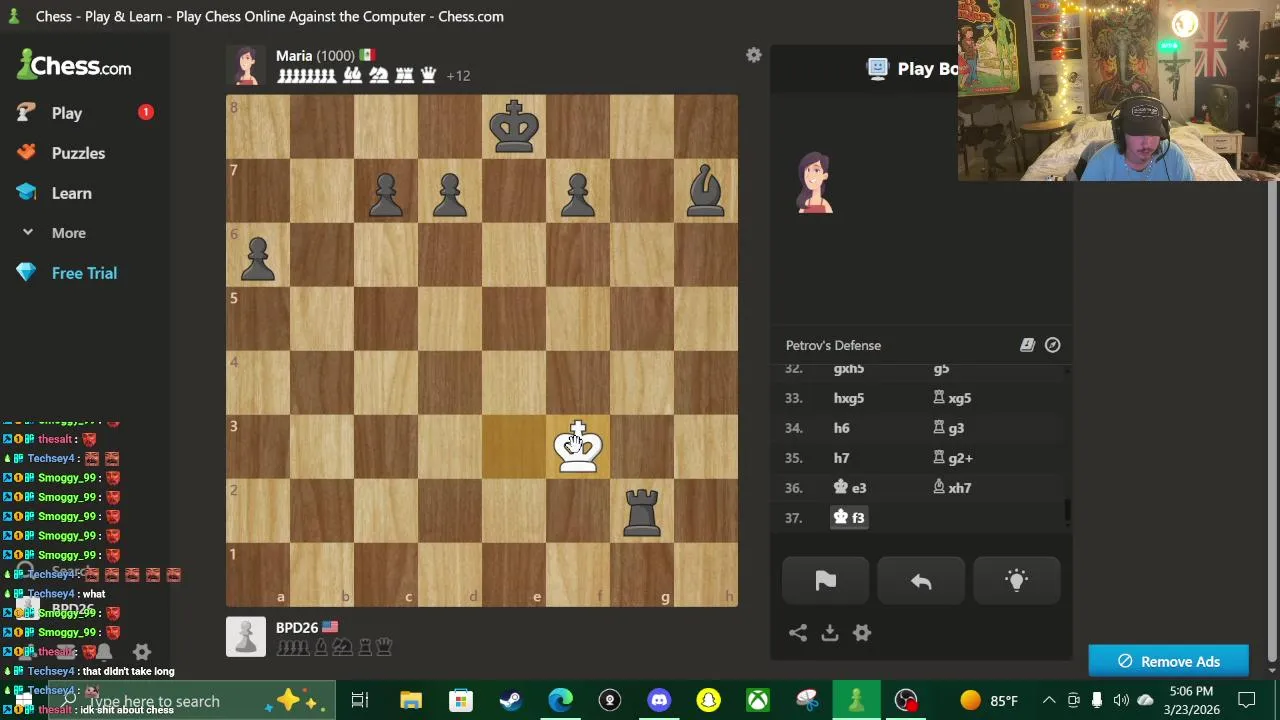Open Task View on the taskbar

(x=360, y=701)
